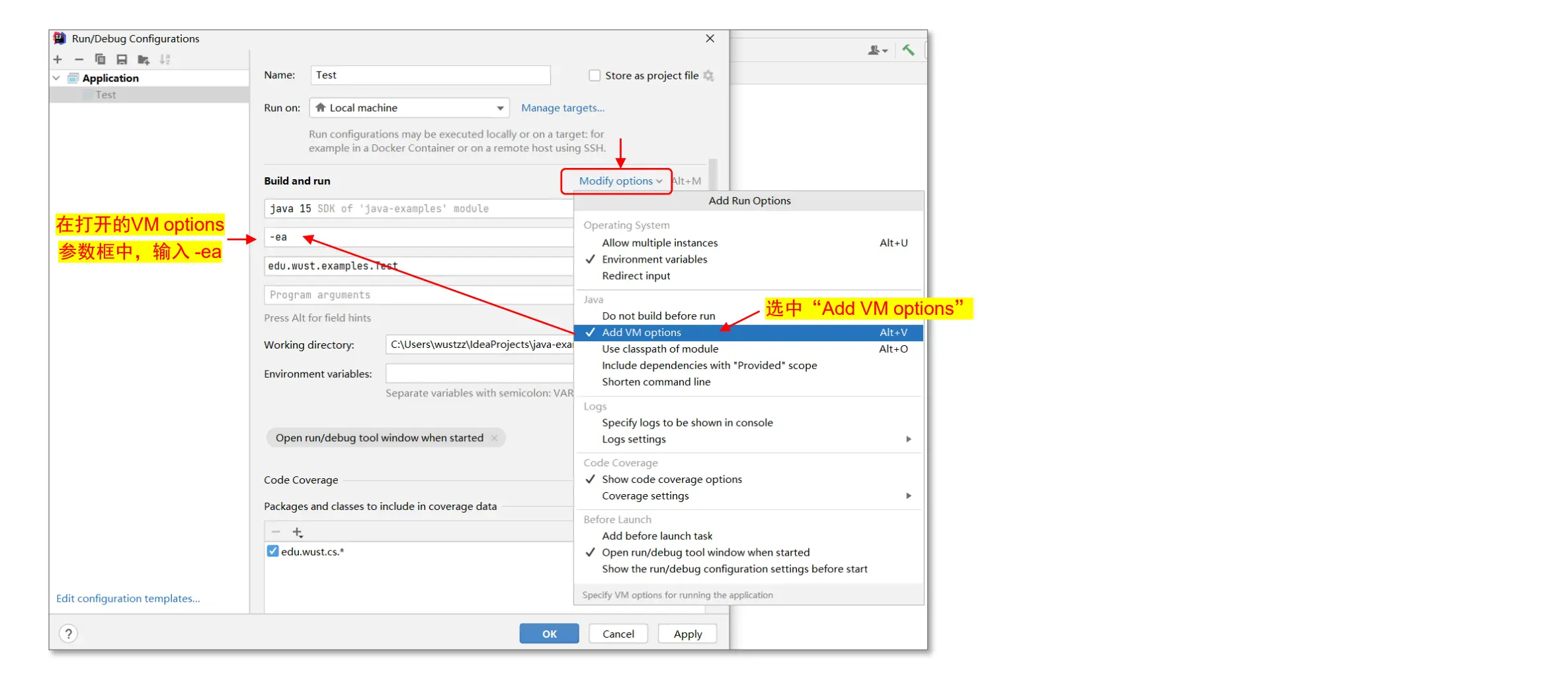The width and height of the screenshot is (1568, 676).
Task: Open user account icon in IDE window
Action: (878, 50)
